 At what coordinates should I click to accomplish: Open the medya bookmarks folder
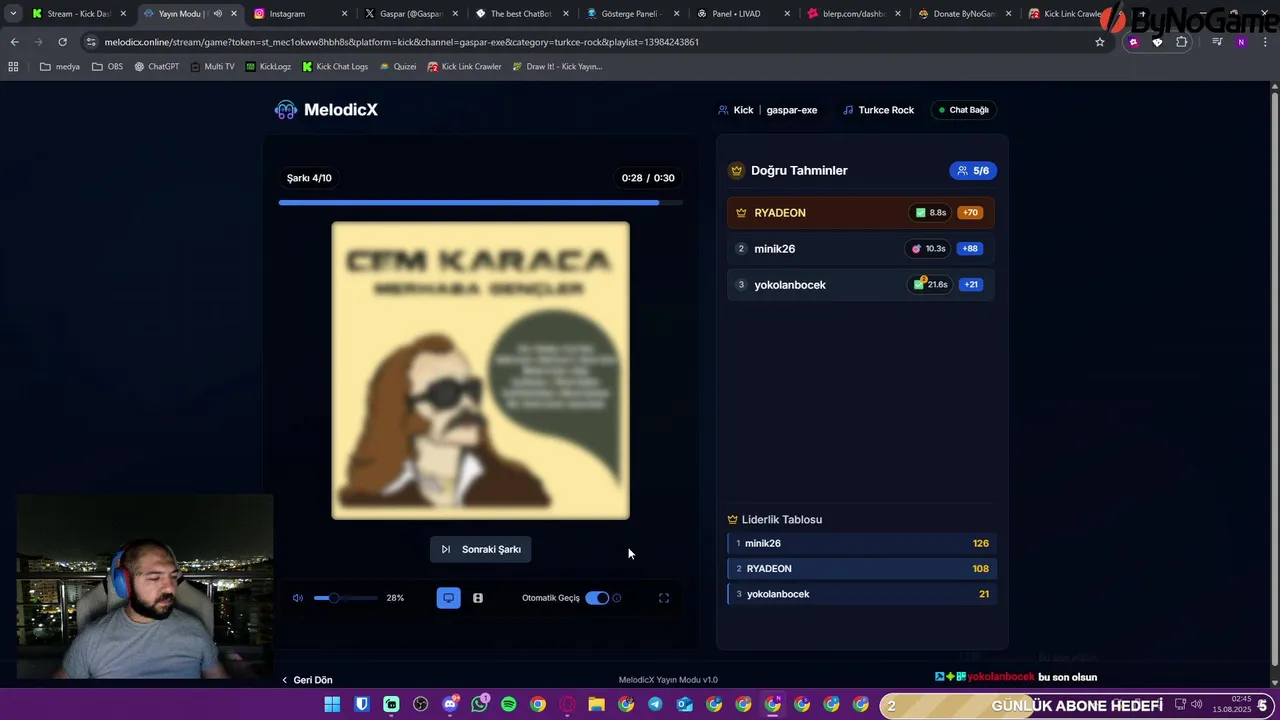point(60,67)
